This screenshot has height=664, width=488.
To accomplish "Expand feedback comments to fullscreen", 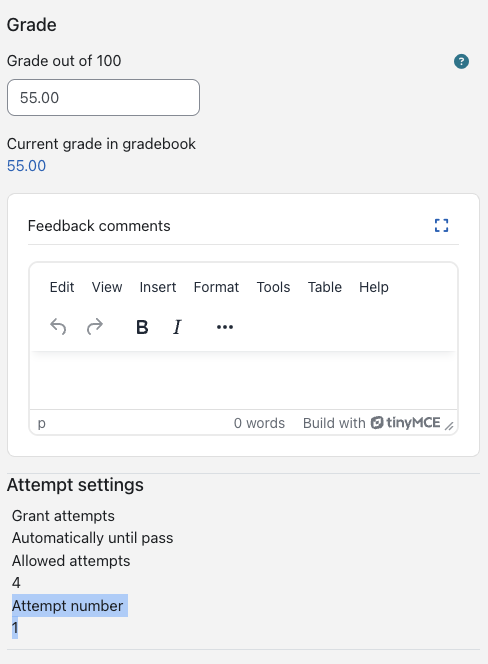I will (441, 225).
